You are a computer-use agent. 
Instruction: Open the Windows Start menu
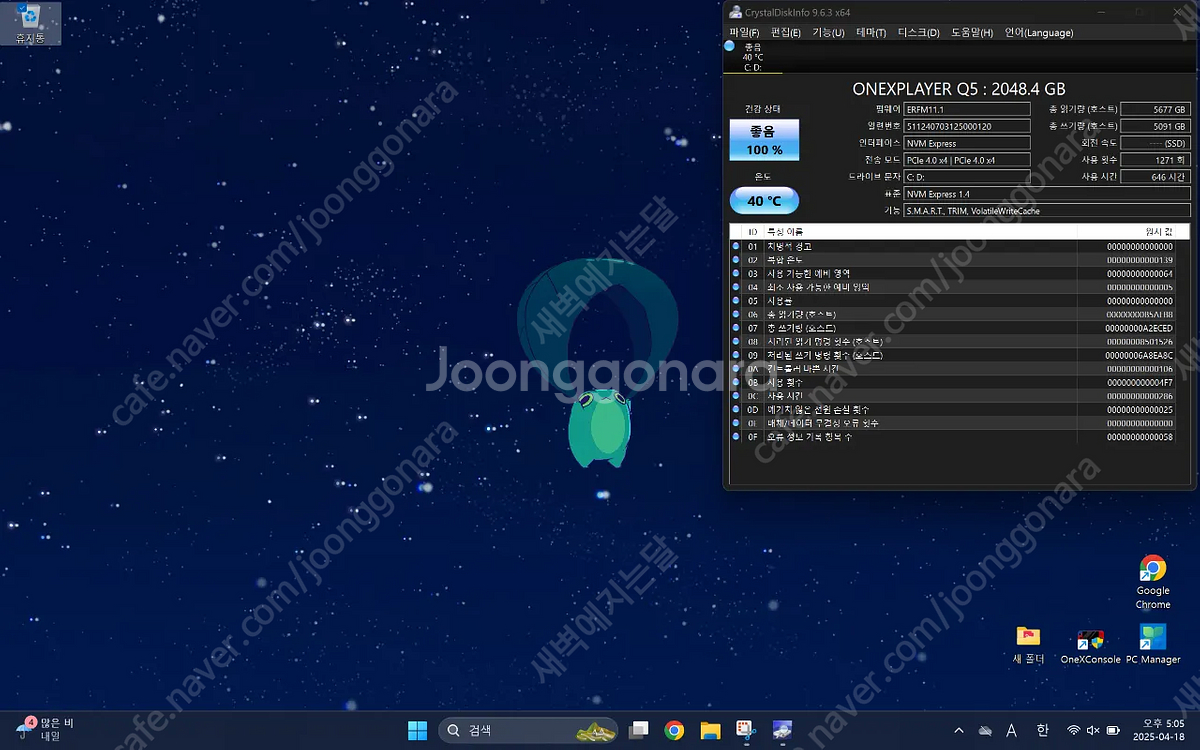click(x=417, y=730)
